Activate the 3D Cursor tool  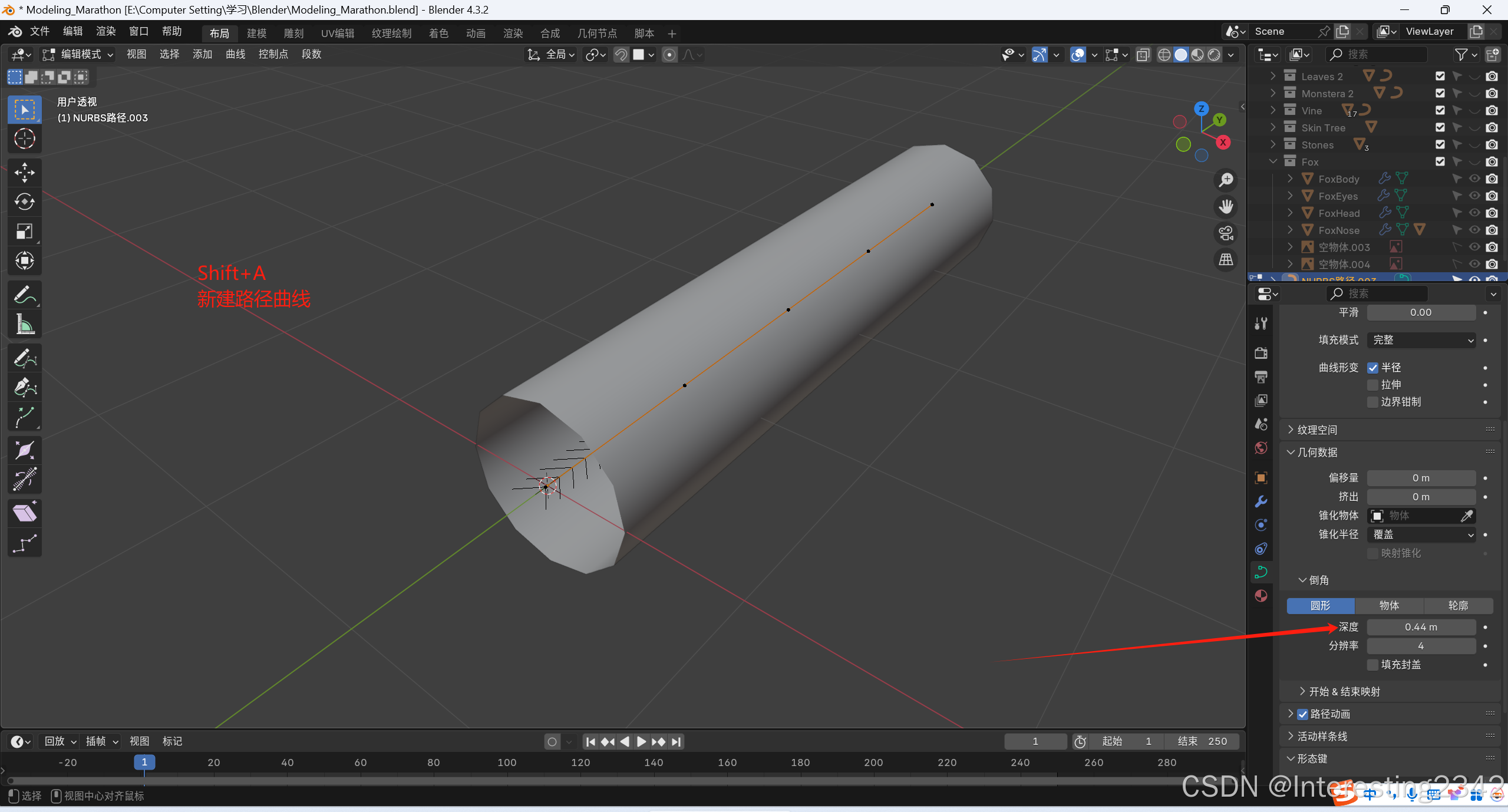point(24,139)
